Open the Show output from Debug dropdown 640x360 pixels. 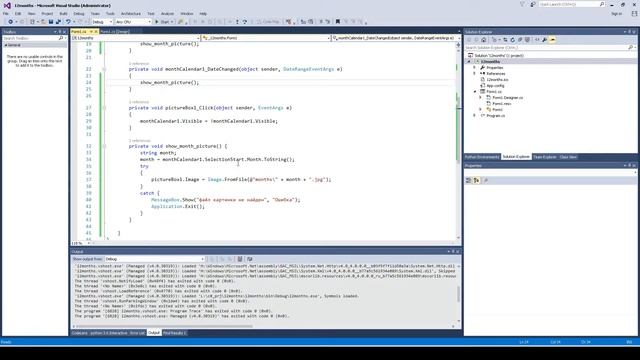point(155,259)
